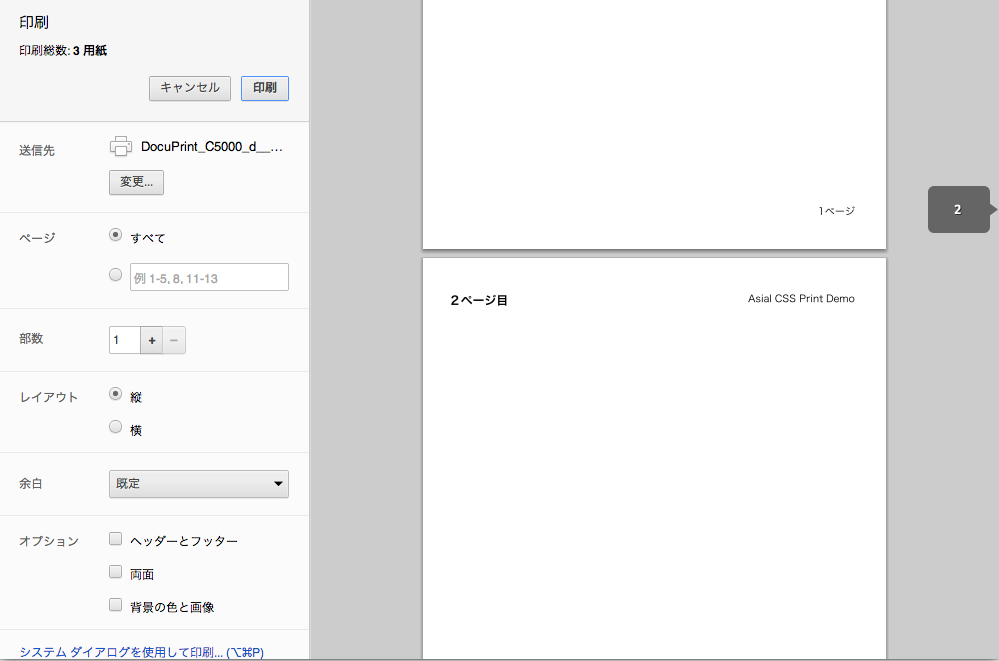This screenshot has height=661, width=999.
Task: Select the すべて pages radio button
Action: (115, 235)
